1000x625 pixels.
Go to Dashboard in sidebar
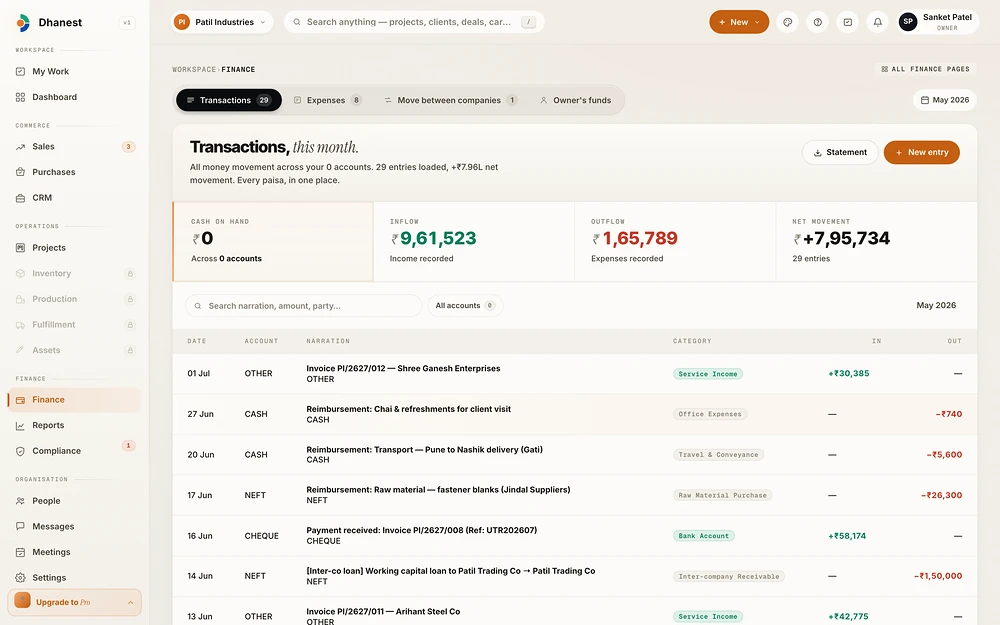coord(74,97)
